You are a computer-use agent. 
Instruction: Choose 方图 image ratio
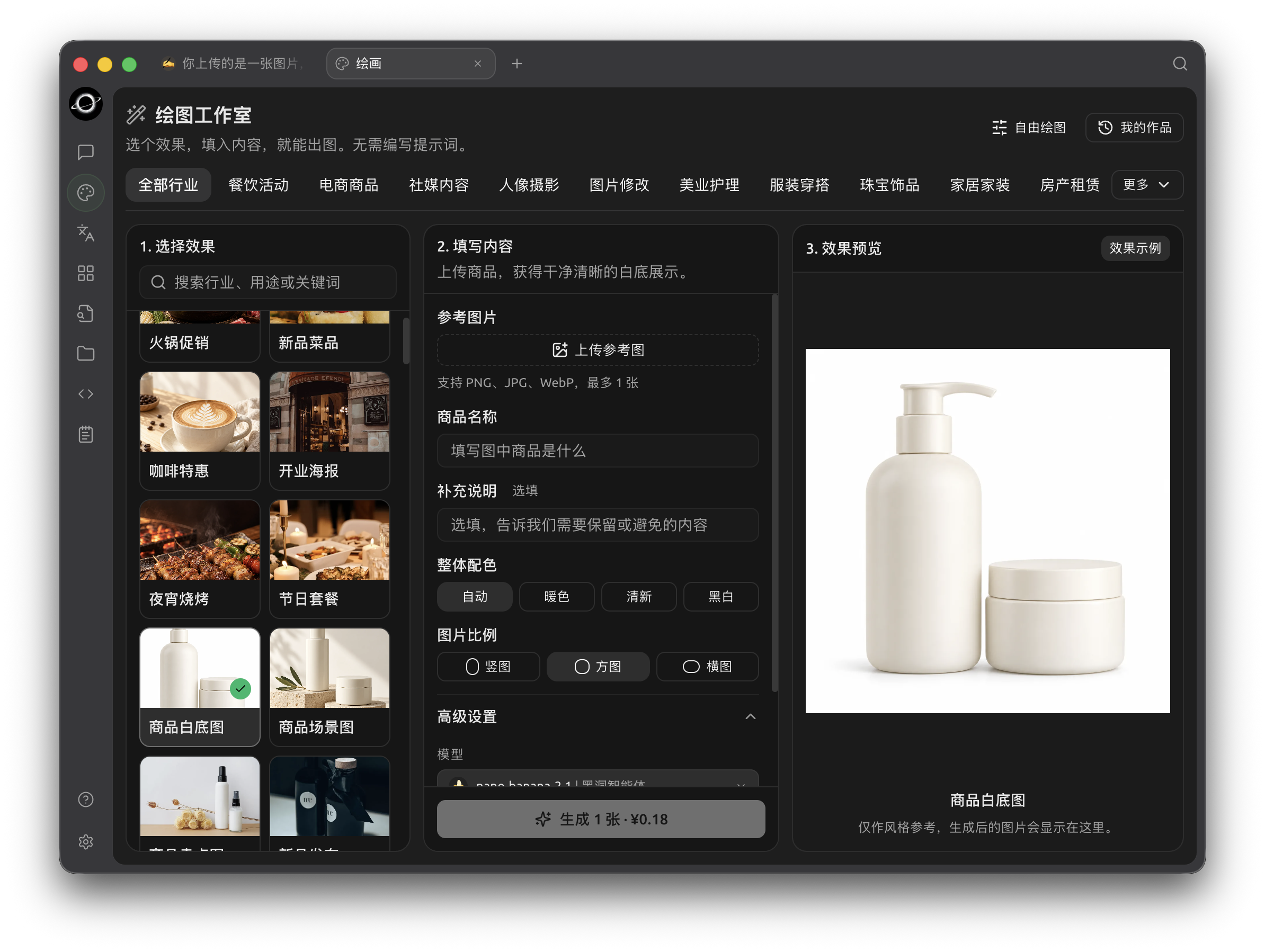tap(598, 667)
